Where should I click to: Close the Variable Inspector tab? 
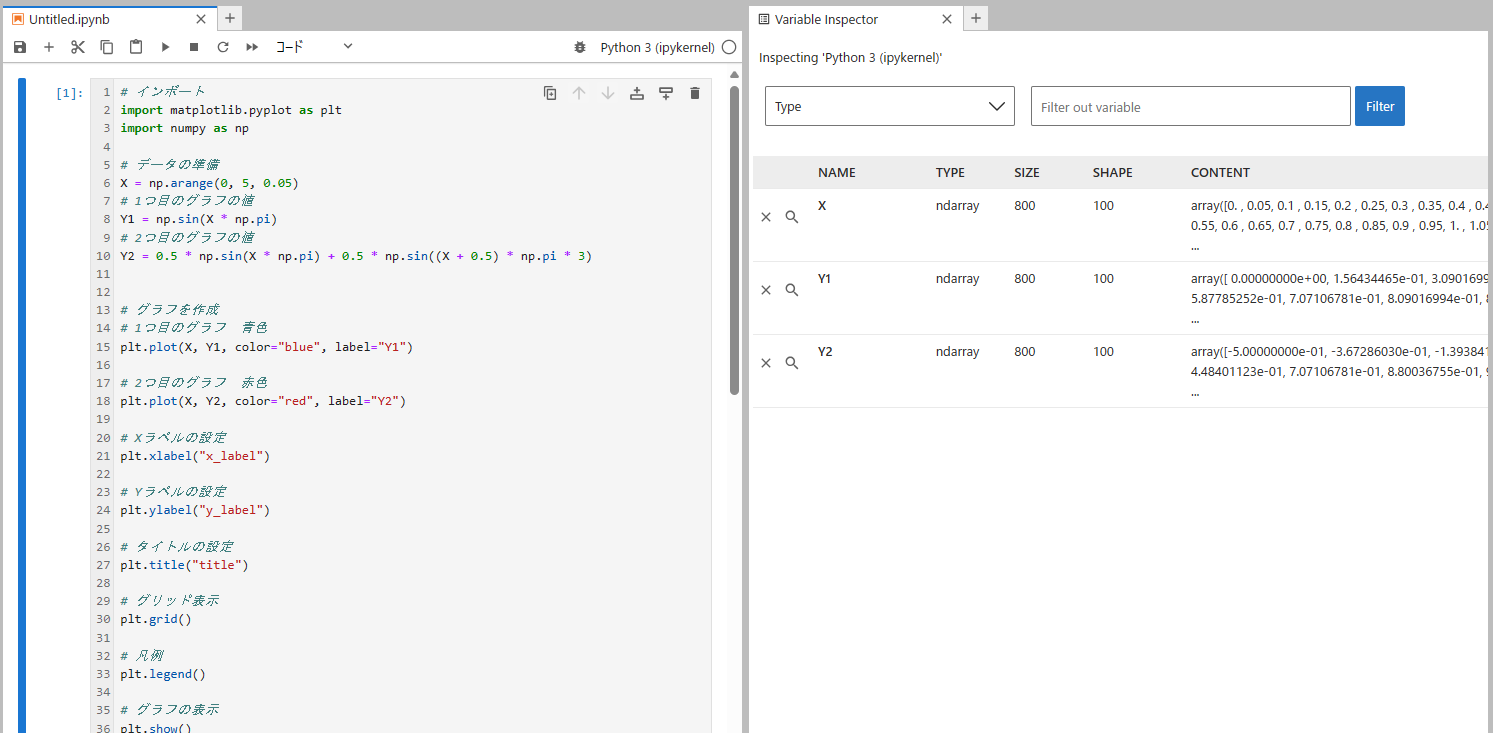(x=947, y=19)
